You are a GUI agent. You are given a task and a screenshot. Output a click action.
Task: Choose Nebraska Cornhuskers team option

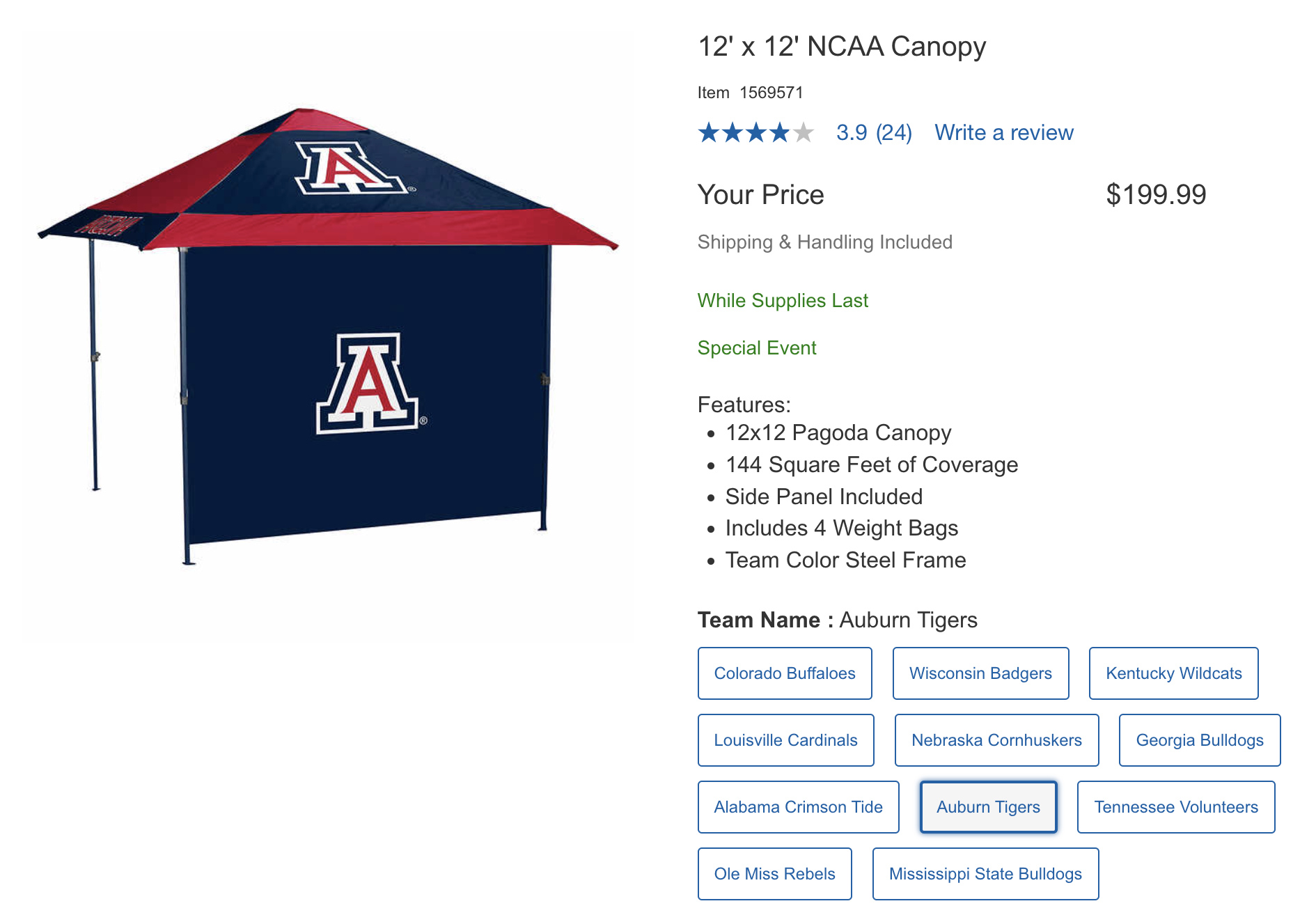coord(996,740)
